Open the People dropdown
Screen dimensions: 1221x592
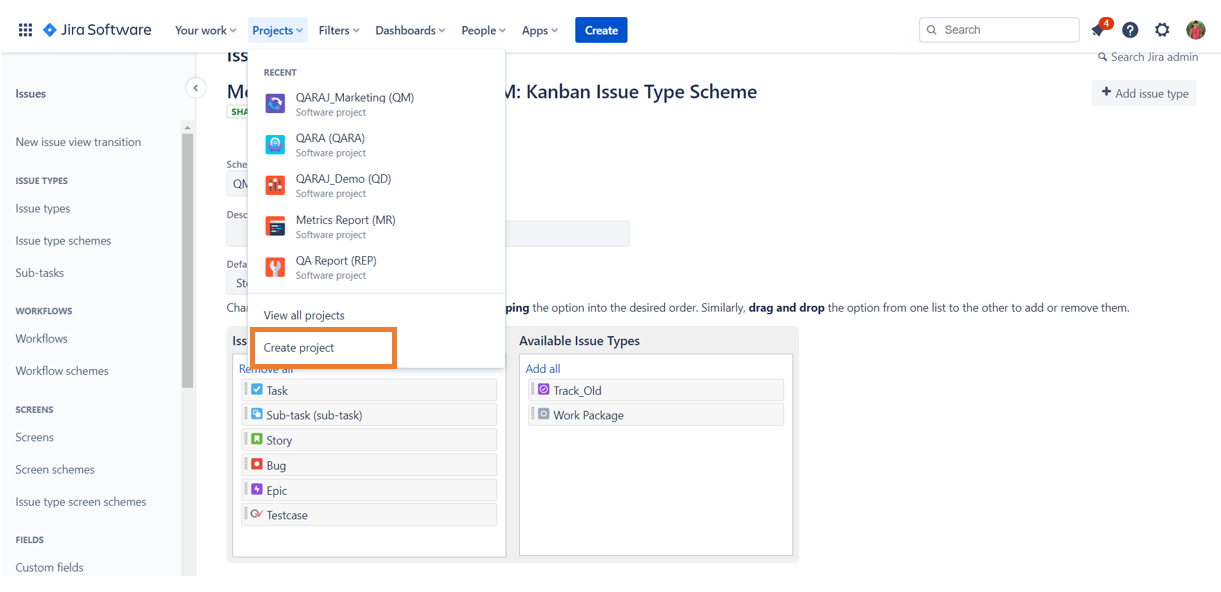coord(483,30)
